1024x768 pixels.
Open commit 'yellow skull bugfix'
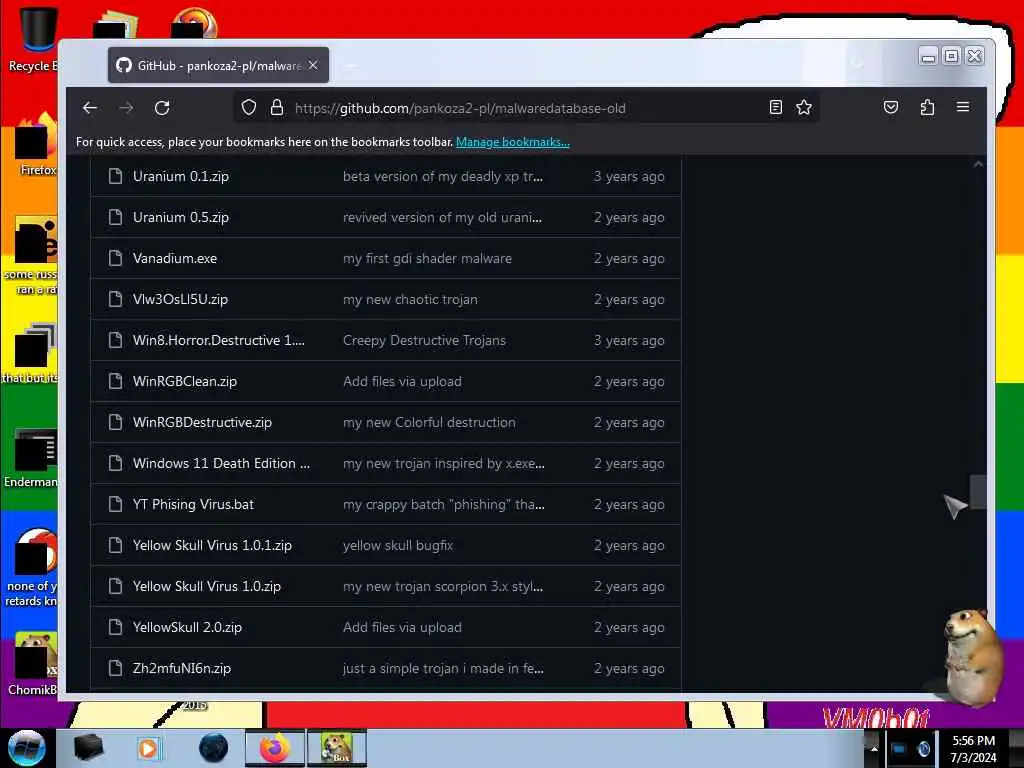pos(398,545)
